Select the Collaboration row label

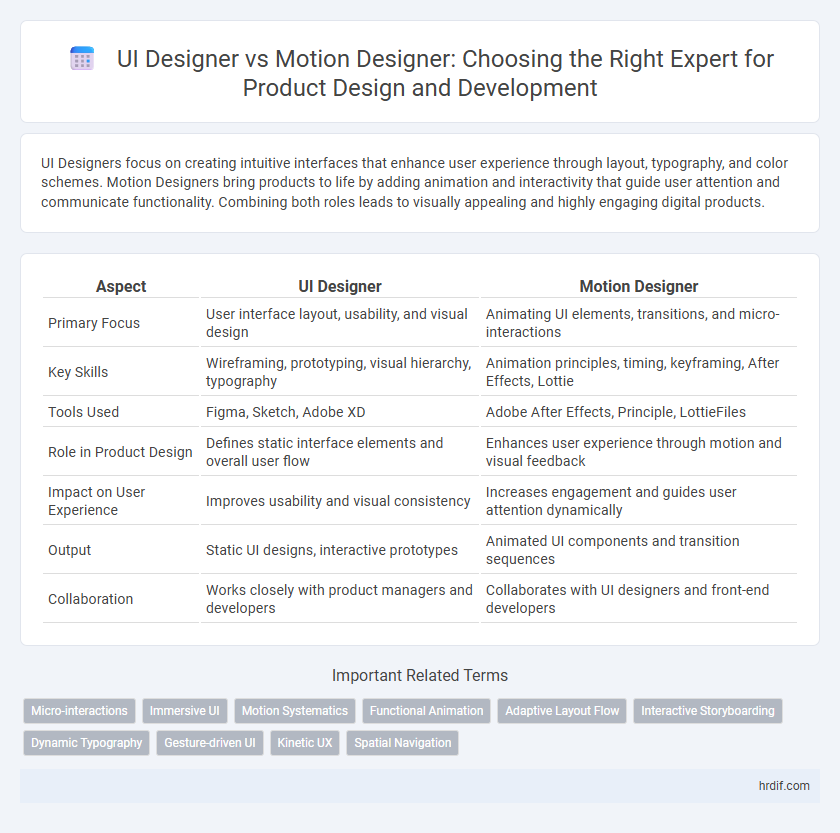click(x=90, y=599)
